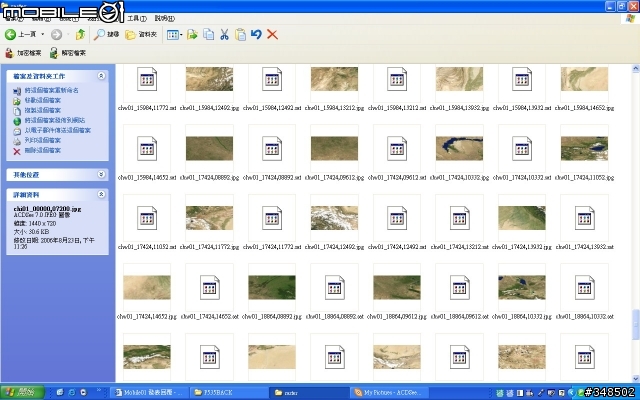Click 以電子郵件傳送這個檔案 email link
Image resolution: width=640 pixels, height=400 pixels.
(58, 131)
